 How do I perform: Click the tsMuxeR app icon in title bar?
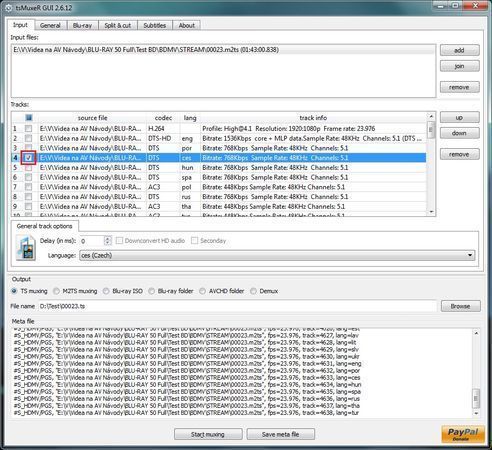click(9, 8)
